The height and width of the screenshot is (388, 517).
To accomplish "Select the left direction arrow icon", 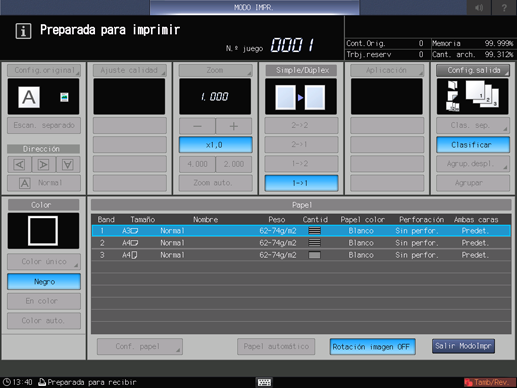I will click(x=19, y=164).
